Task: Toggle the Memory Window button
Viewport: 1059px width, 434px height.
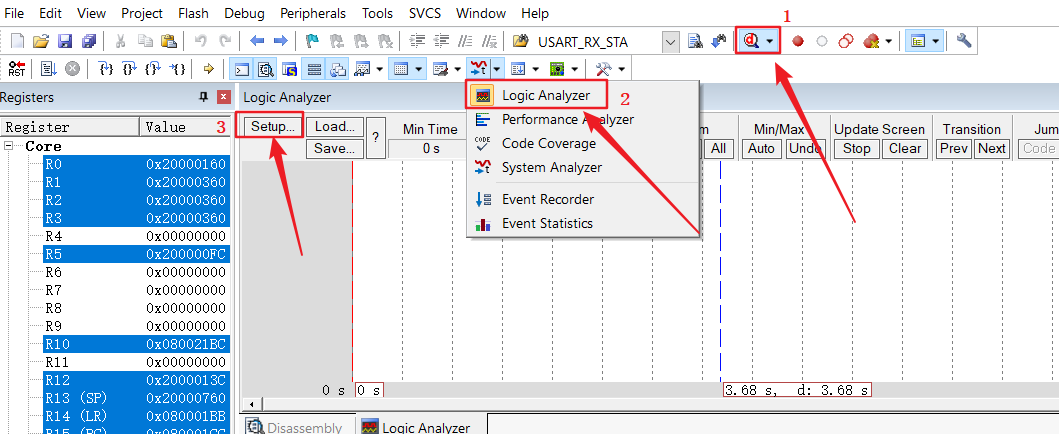Action: [x=401, y=69]
